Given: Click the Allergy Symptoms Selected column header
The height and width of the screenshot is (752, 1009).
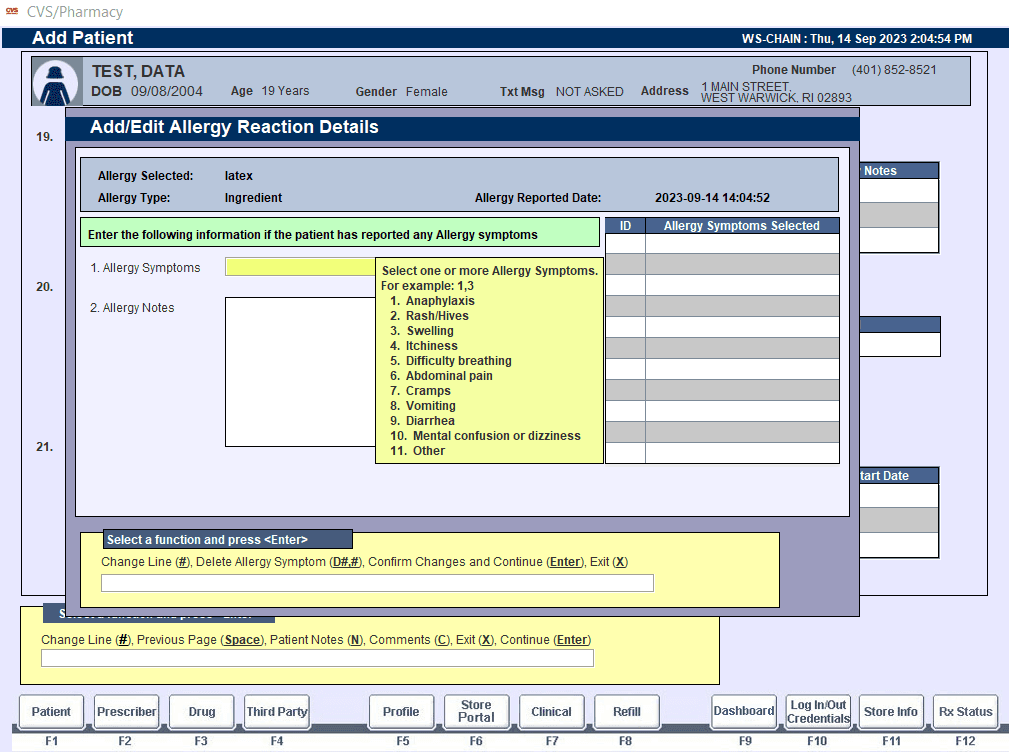Looking at the screenshot, I should click(x=742, y=226).
